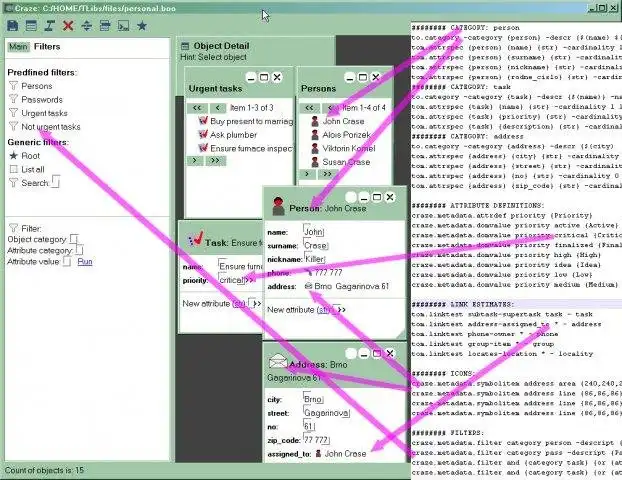Select the Urgent tasks predefined filter
Screen dimensions: 622x480
pyautogui.click(x=44, y=113)
